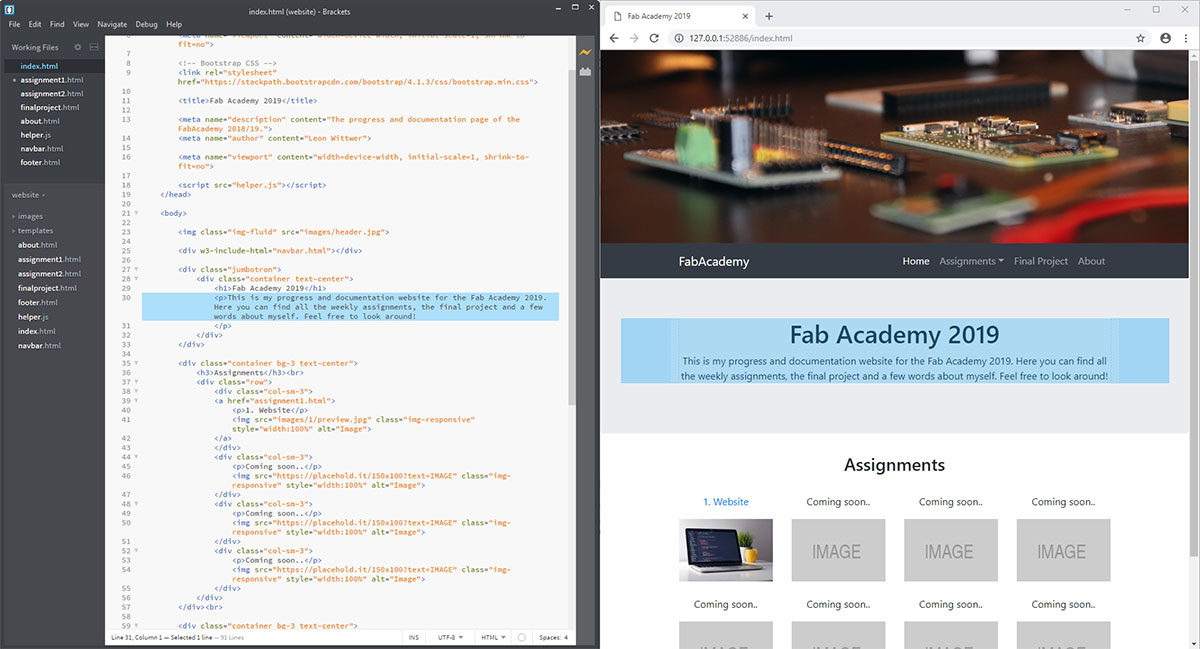Screen dimensions: 1200x649
Task: Click the linting status circle in status bar
Action: click(522, 637)
